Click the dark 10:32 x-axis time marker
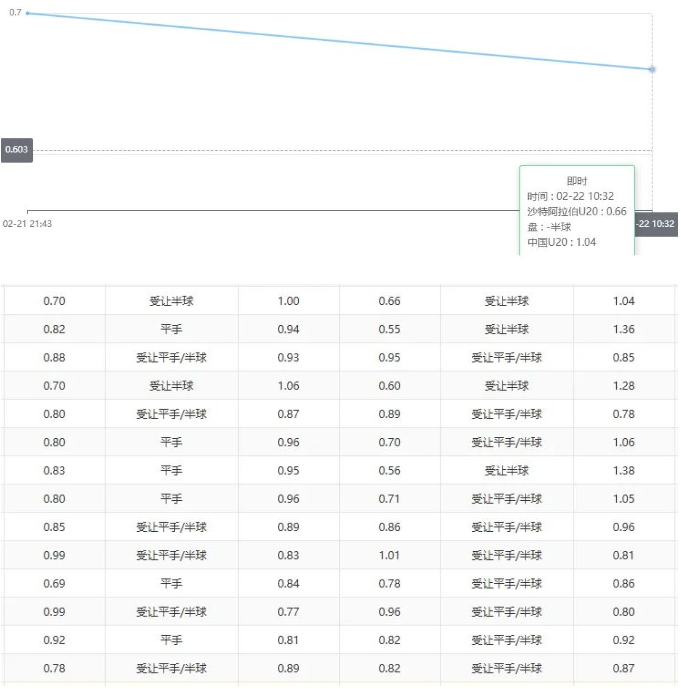Viewport: 681px width, 689px height. 655,224
